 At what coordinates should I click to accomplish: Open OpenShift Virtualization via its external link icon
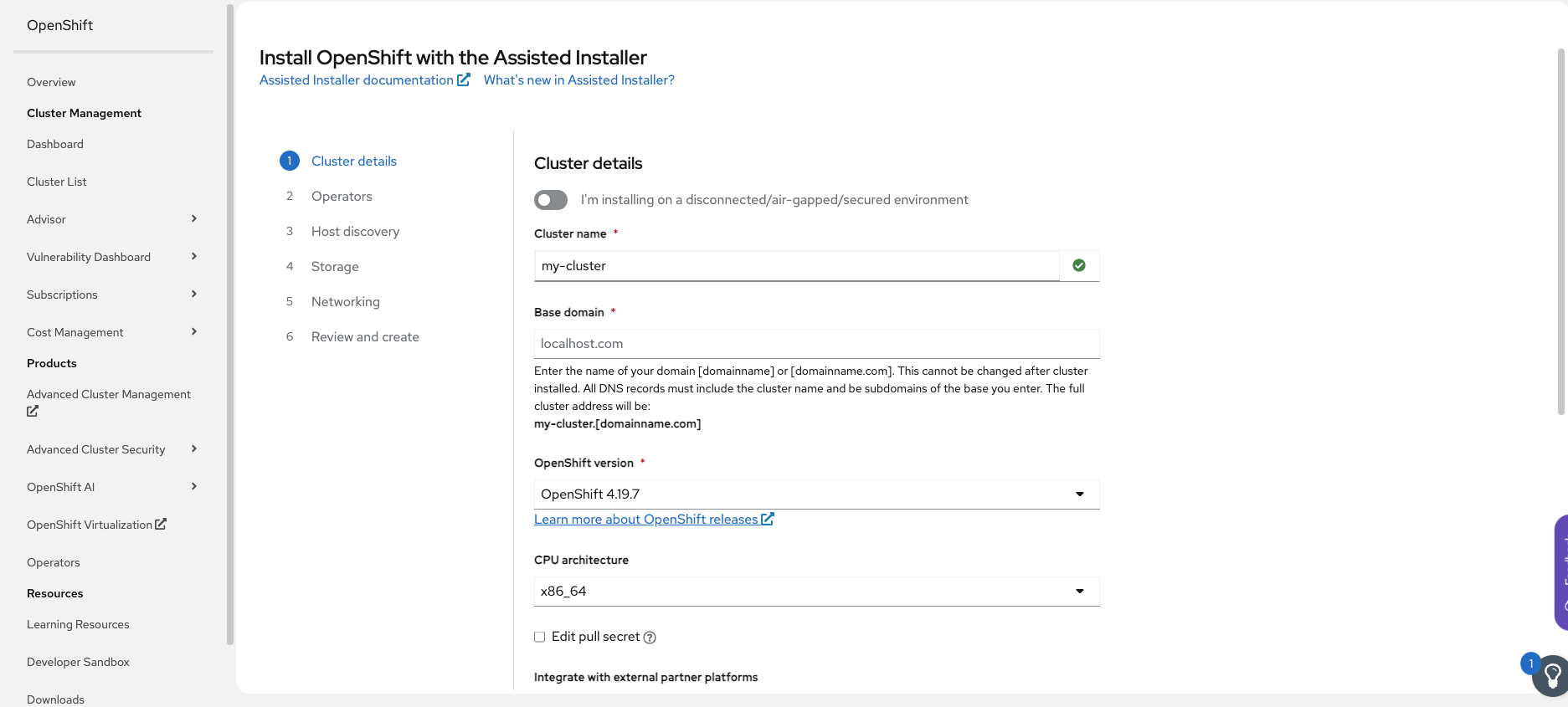click(x=161, y=524)
